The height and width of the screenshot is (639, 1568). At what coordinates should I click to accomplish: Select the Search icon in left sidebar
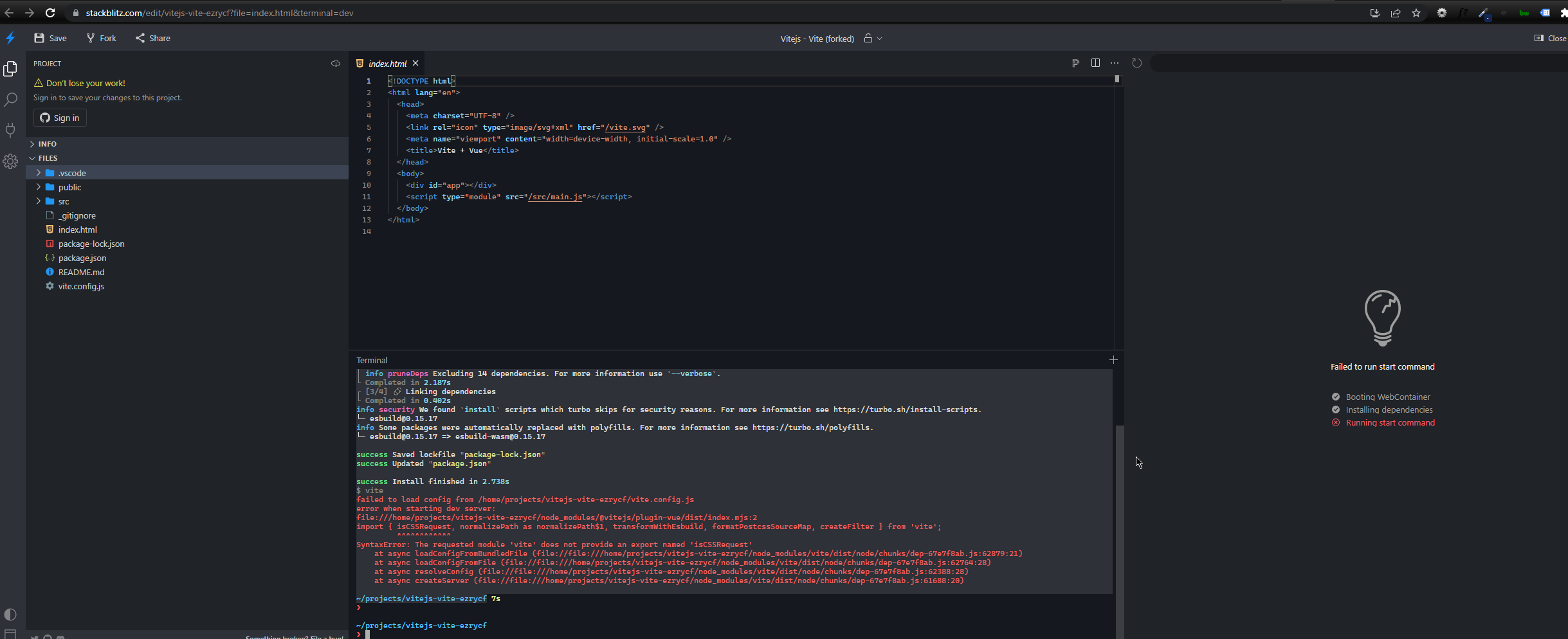(x=11, y=100)
